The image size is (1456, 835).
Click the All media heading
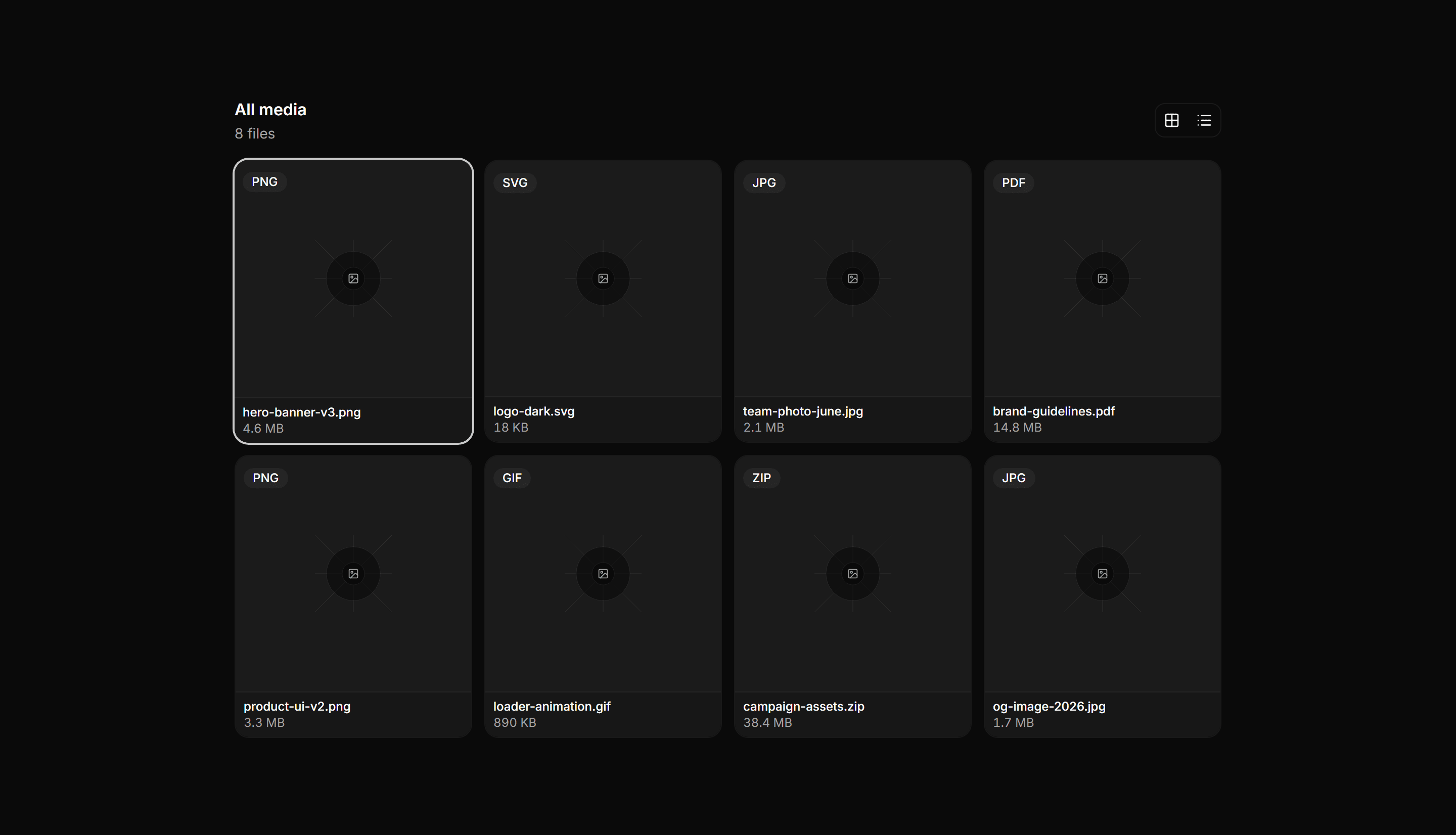(270, 110)
